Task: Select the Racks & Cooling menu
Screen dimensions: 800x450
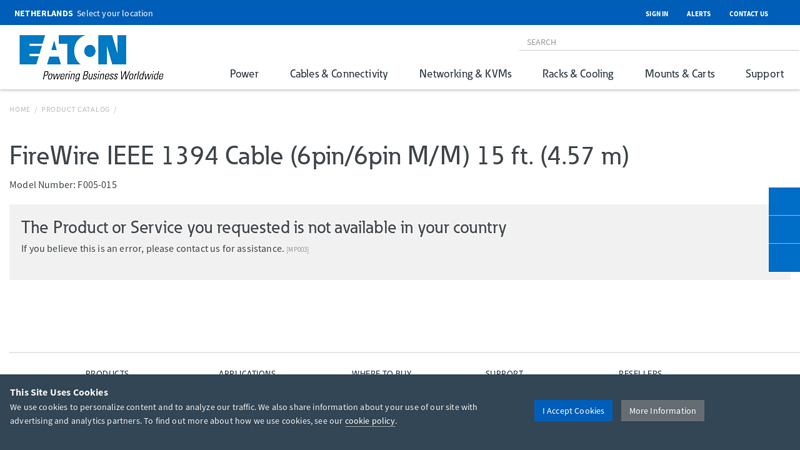Action: 578,74
